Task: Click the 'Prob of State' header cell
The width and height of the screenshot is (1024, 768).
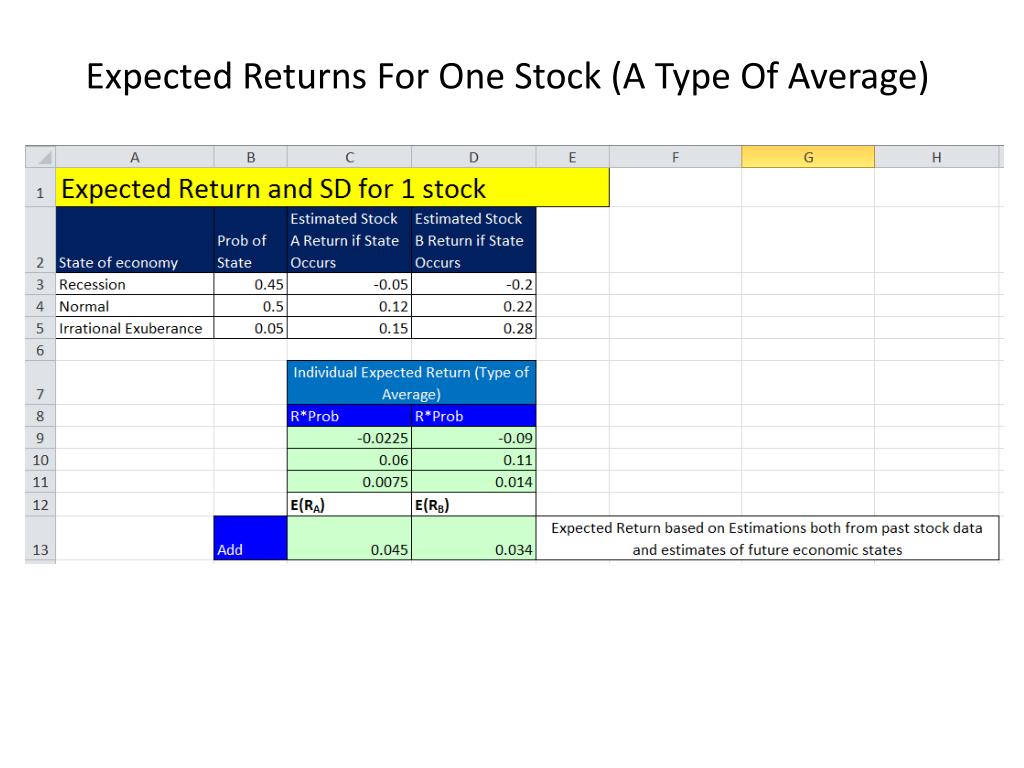Action: [250, 240]
